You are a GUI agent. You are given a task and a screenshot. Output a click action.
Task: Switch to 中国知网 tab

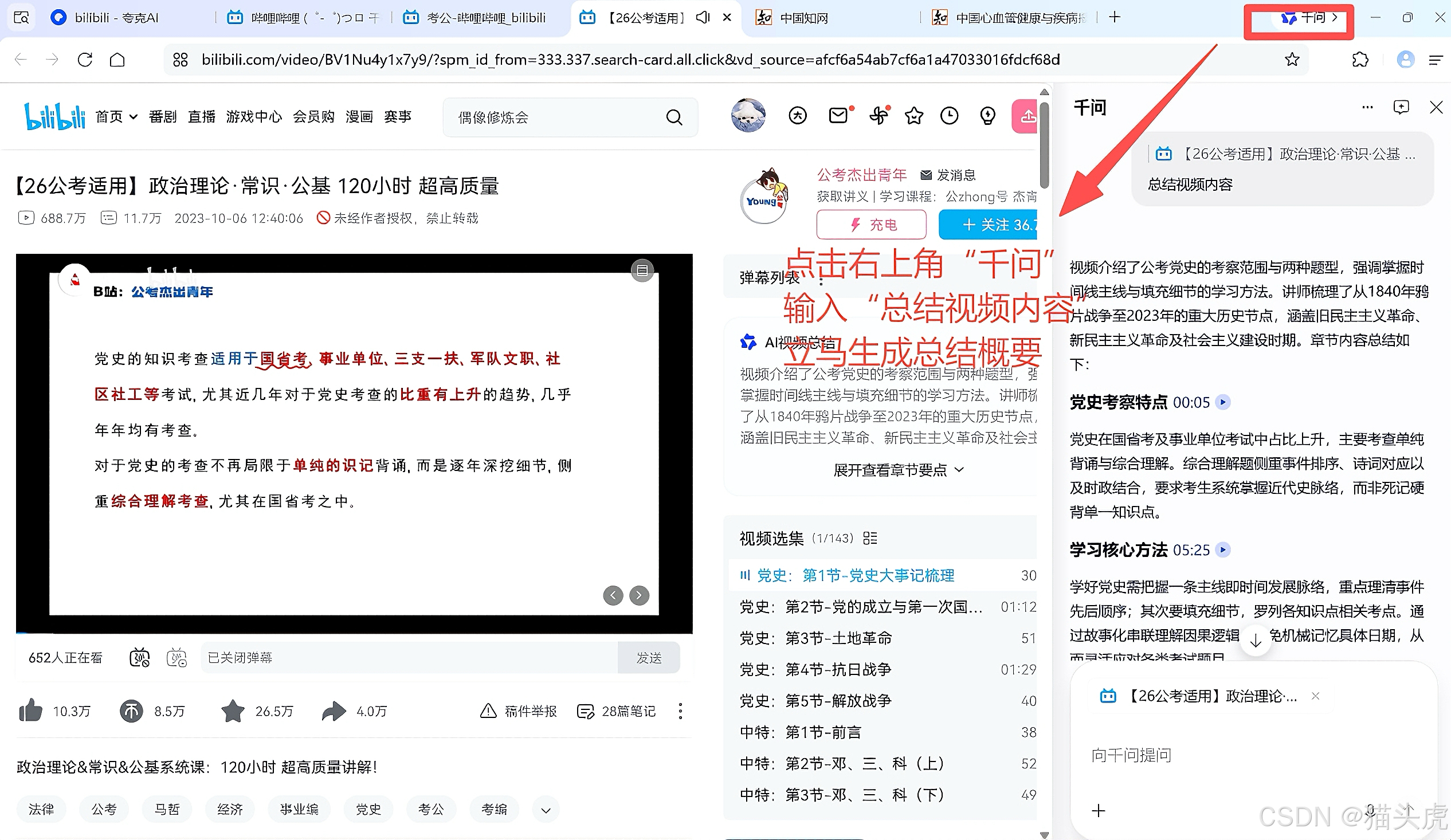tap(804, 18)
